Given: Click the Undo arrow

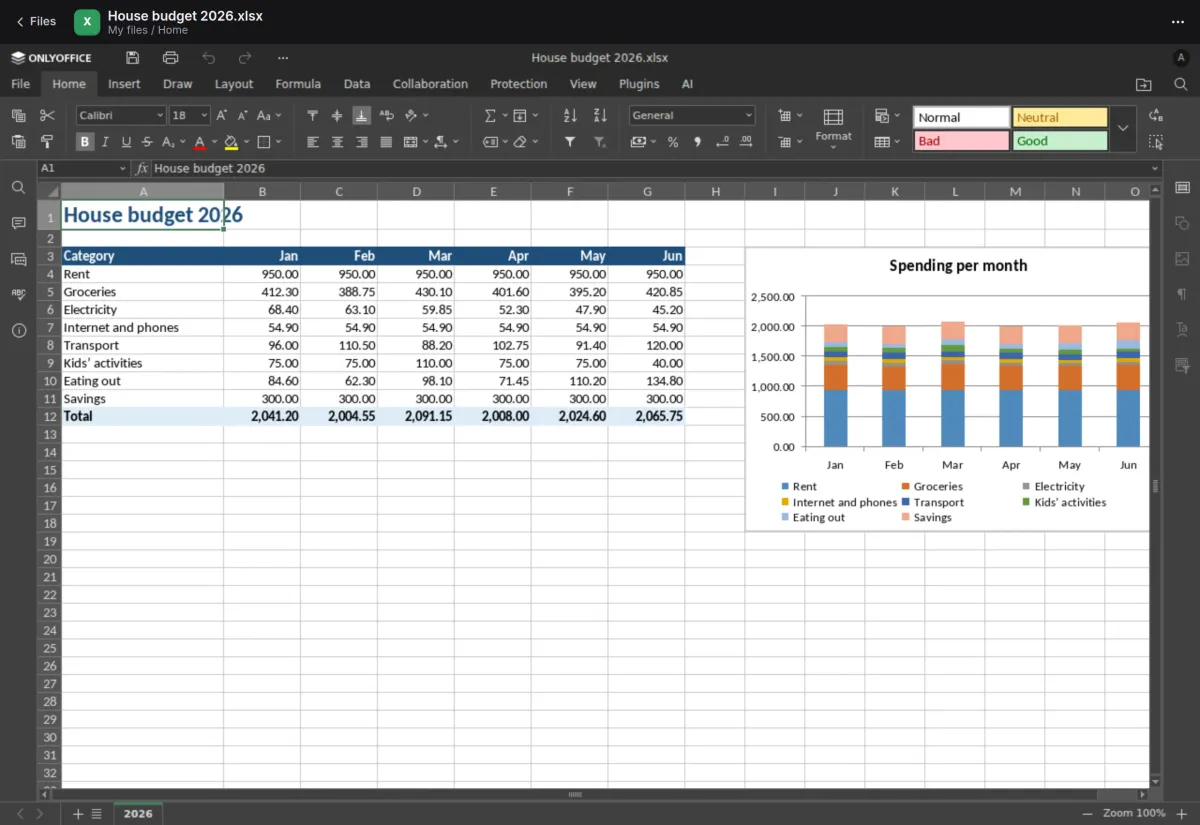Looking at the screenshot, I should (208, 58).
